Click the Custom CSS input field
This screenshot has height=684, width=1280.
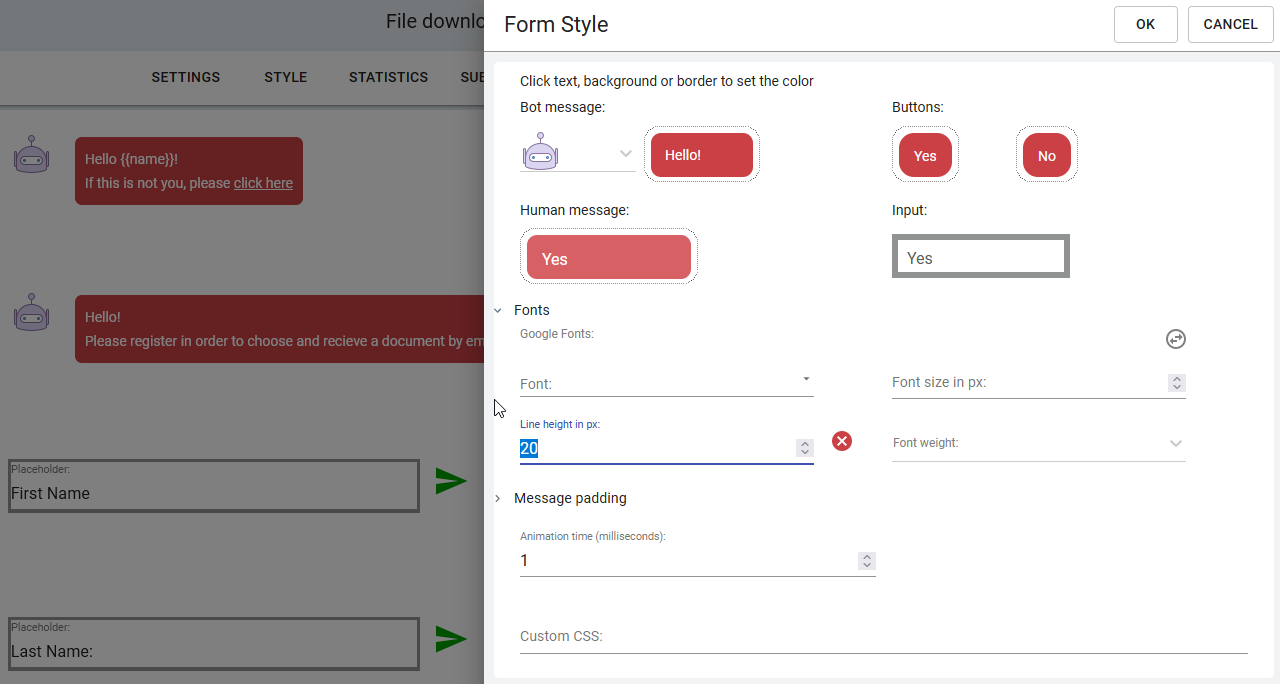(x=883, y=637)
